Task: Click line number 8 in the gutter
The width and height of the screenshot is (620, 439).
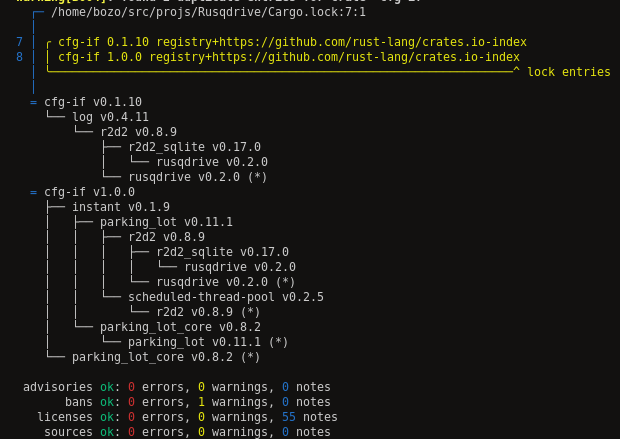Action: [19, 57]
